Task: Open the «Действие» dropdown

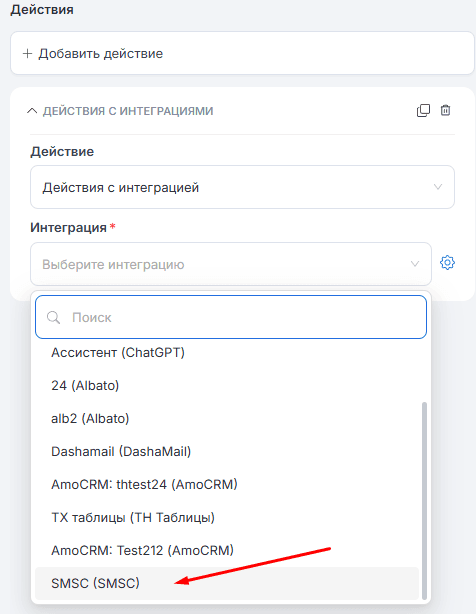Action: coord(242,187)
